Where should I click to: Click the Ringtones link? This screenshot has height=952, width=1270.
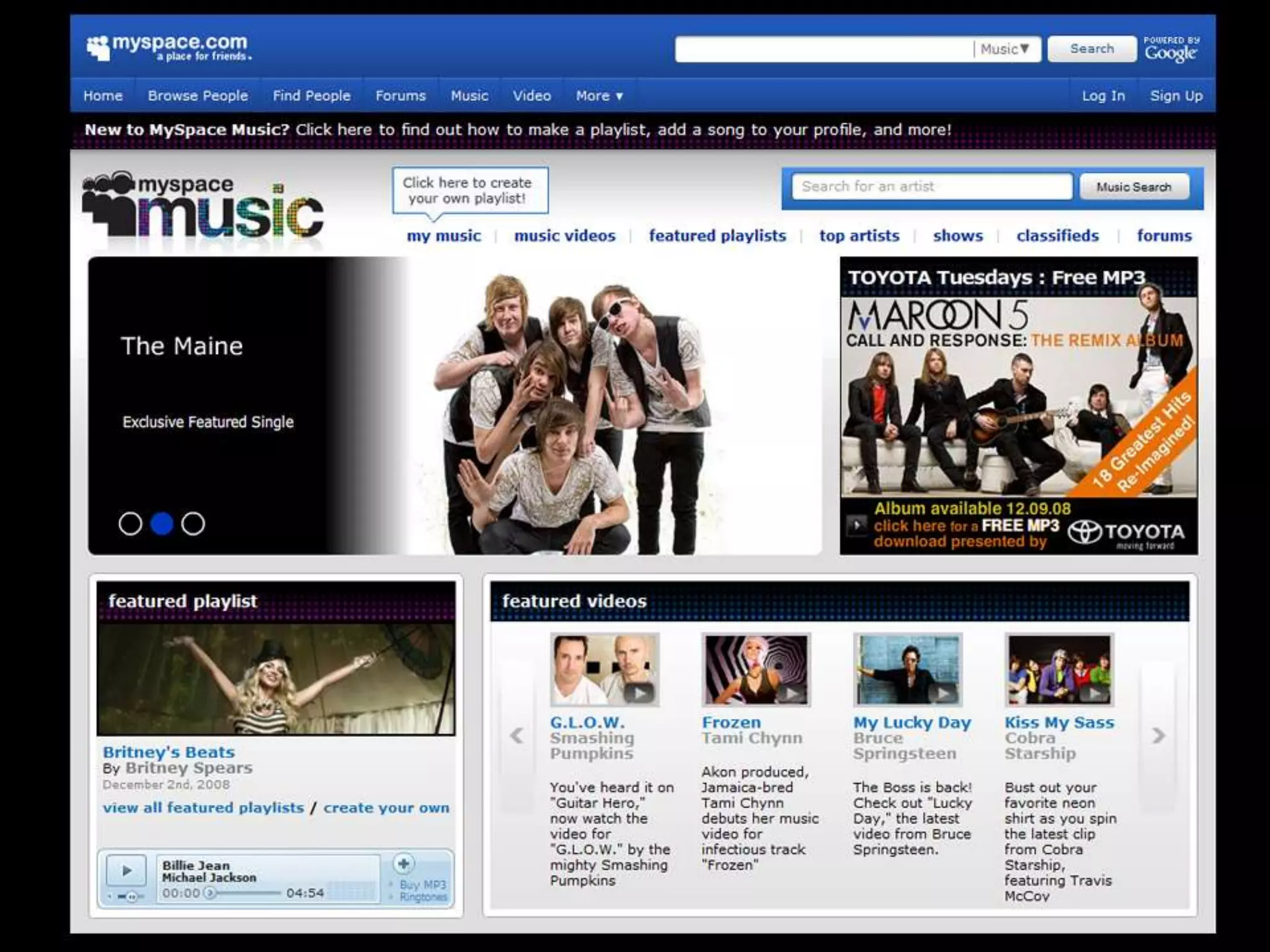(423, 897)
